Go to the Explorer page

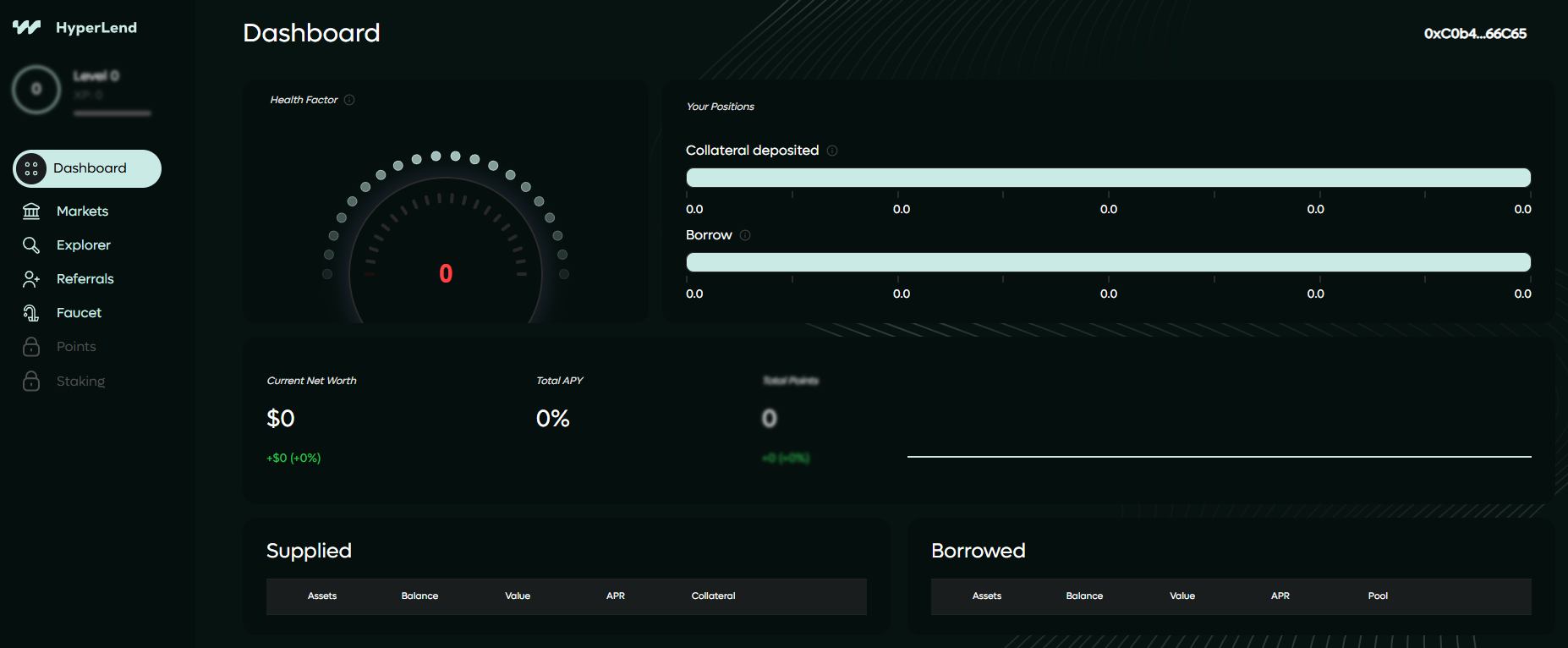[x=83, y=244]
